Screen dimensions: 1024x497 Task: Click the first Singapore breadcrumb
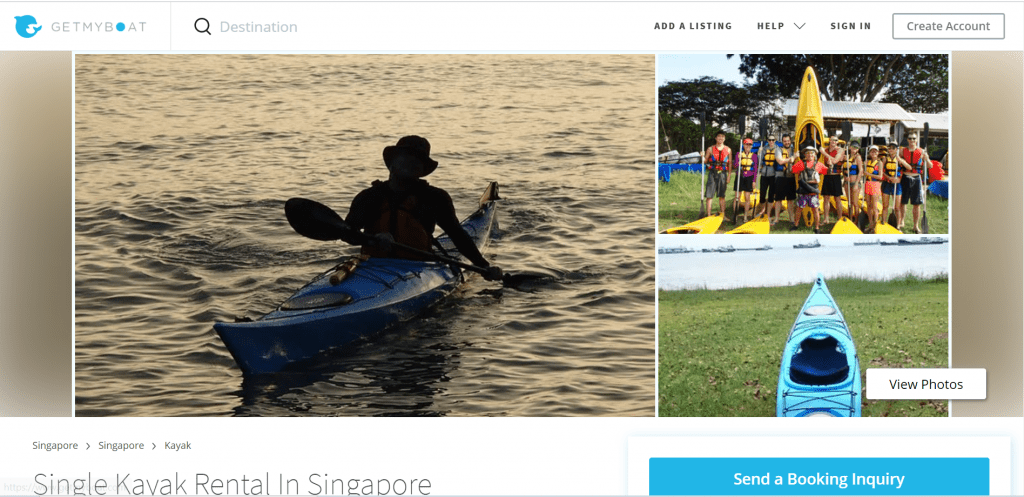pyautogui.click(x=55, y=445)
